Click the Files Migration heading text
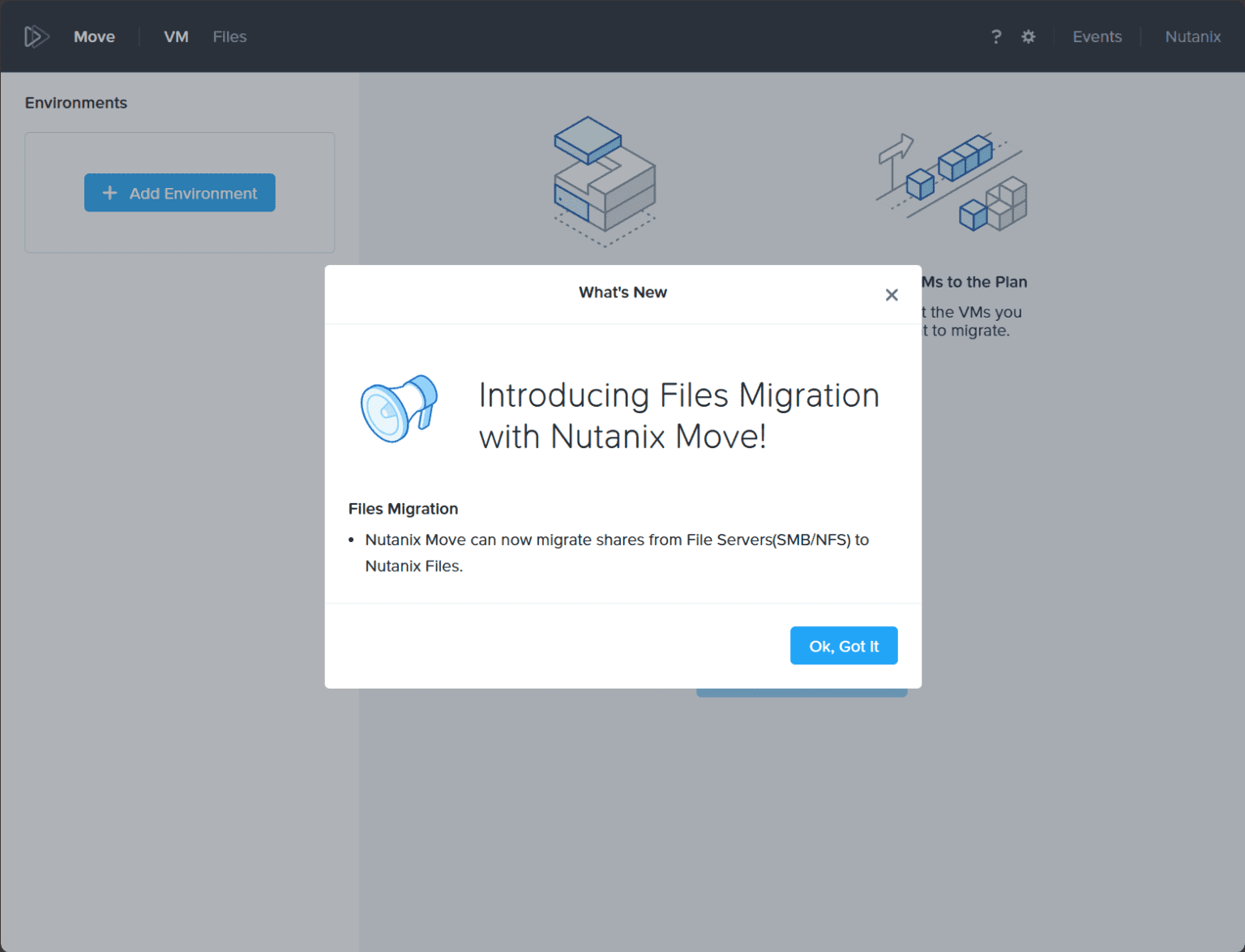The image size is (1245, 952). point(403,509)
